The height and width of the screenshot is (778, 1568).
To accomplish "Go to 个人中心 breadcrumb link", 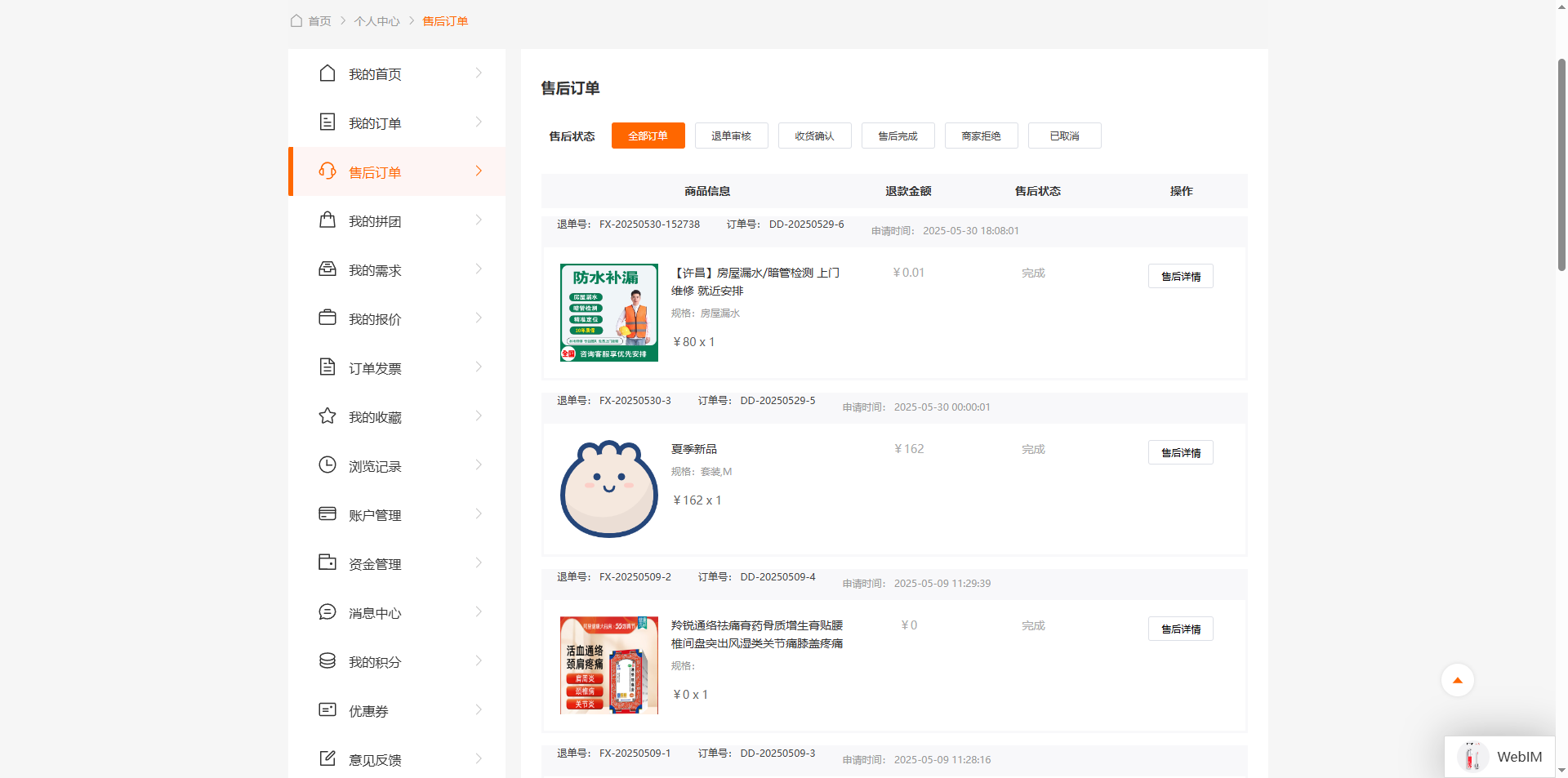I will (x=376, y=21).
